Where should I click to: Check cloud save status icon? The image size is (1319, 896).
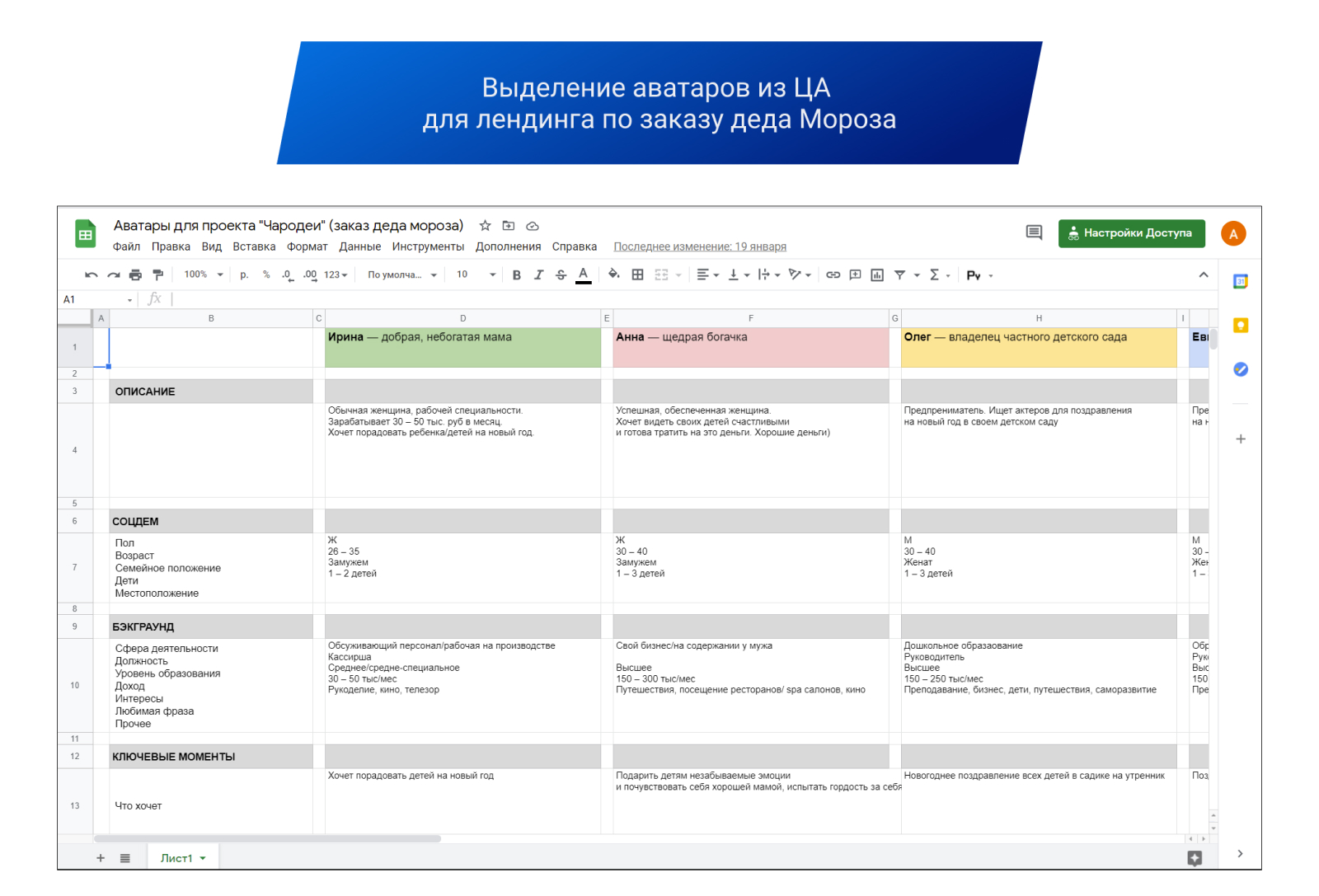tap(533, 226)
